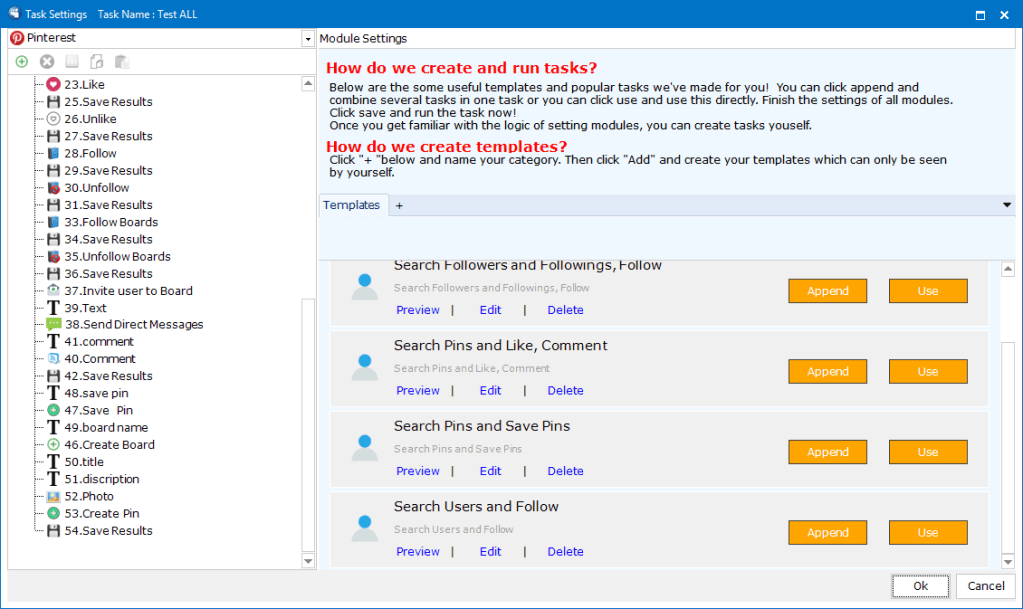Use the Search Users and Follow template

[x=927, y=533]
